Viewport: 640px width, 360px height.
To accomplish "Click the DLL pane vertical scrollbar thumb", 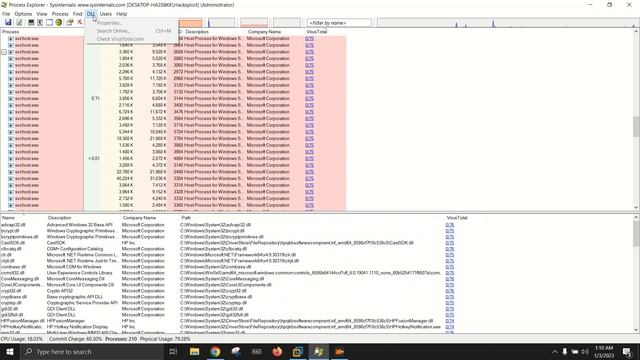I will click(x=636, y=234).
